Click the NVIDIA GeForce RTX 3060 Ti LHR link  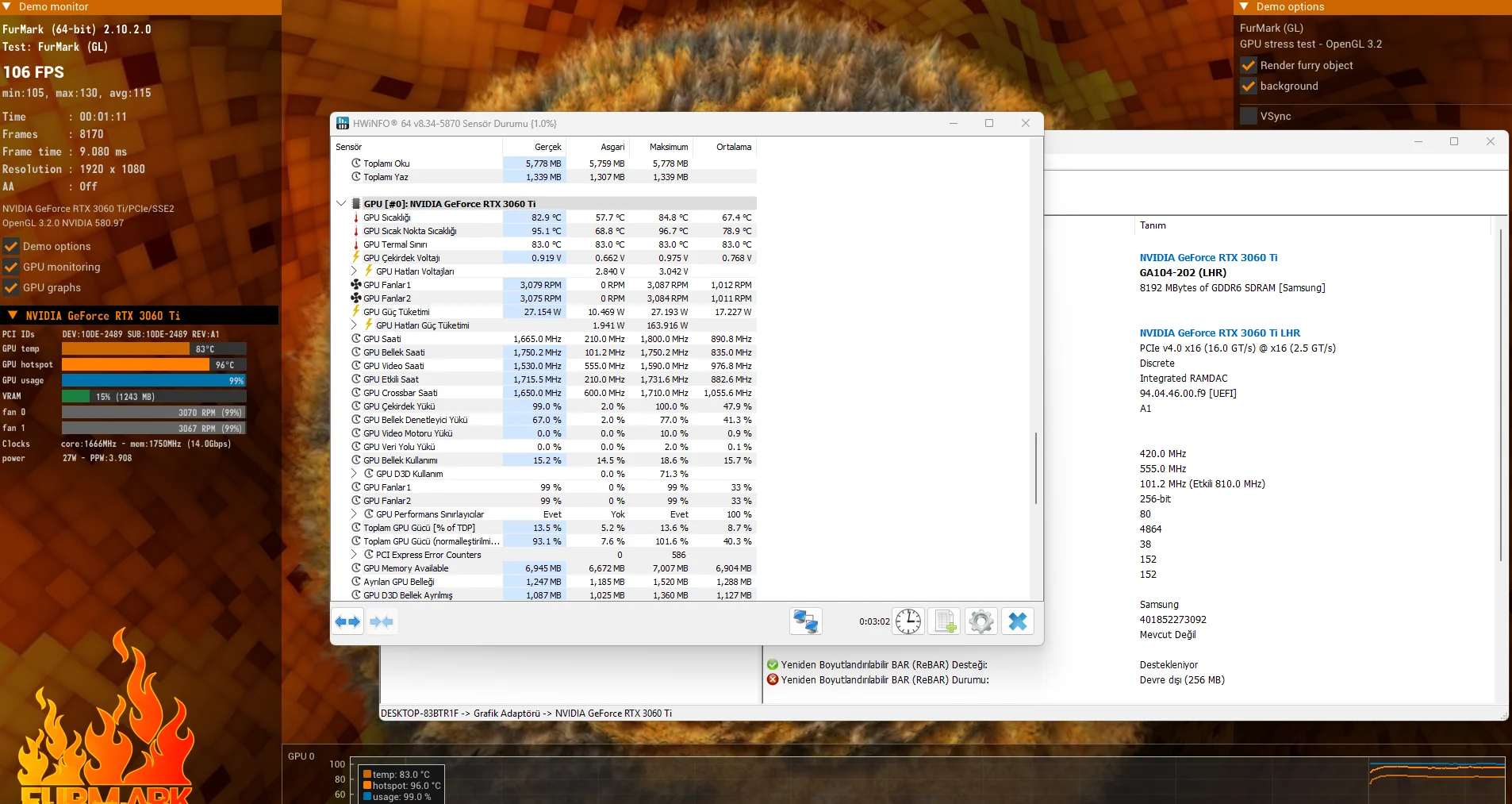1219,333
